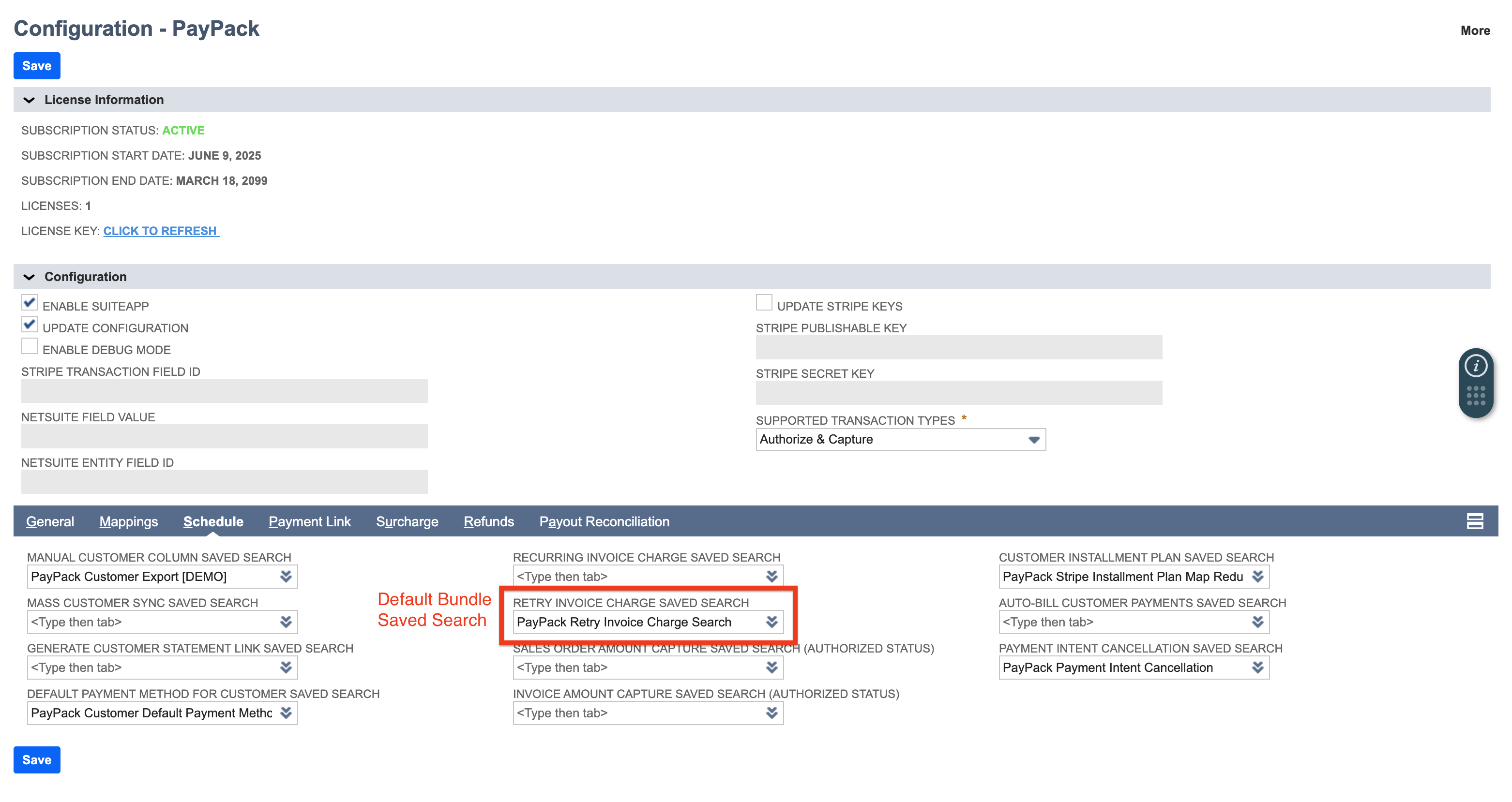Open Generate Customer Statement Link dropdown arrow
1512x802 pixels.
(286, 667)
